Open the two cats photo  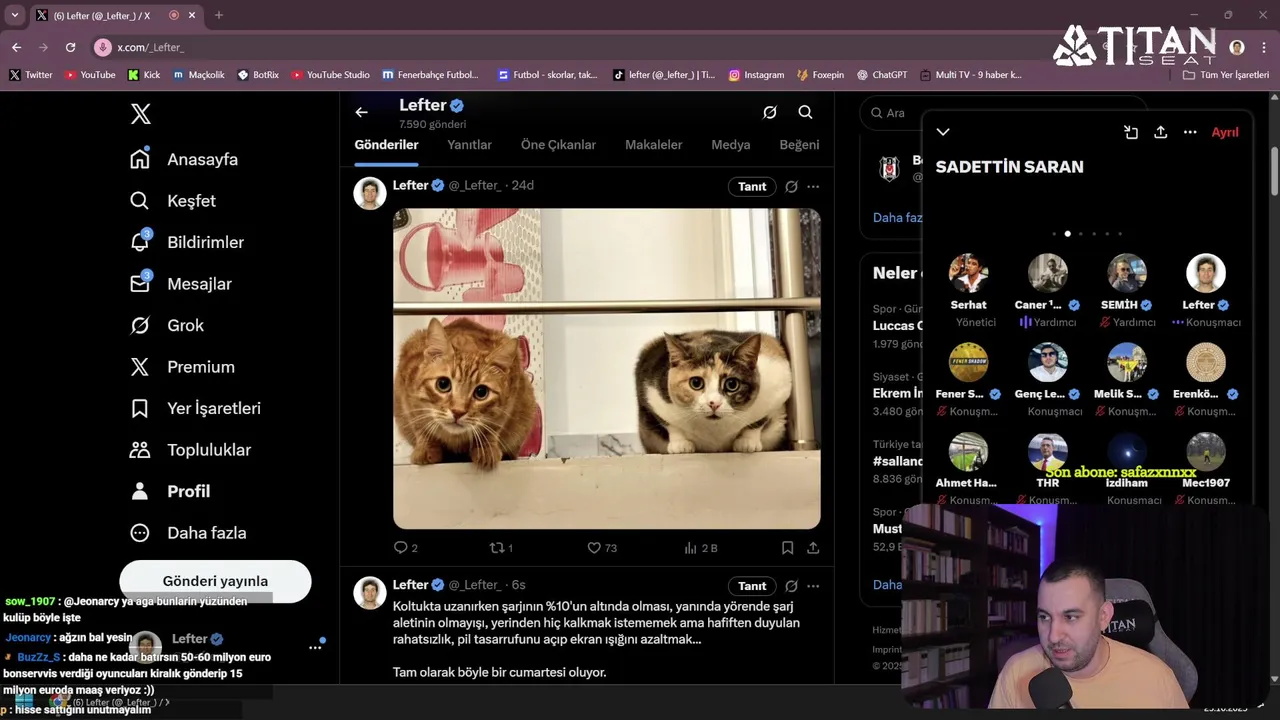[607, 368]
